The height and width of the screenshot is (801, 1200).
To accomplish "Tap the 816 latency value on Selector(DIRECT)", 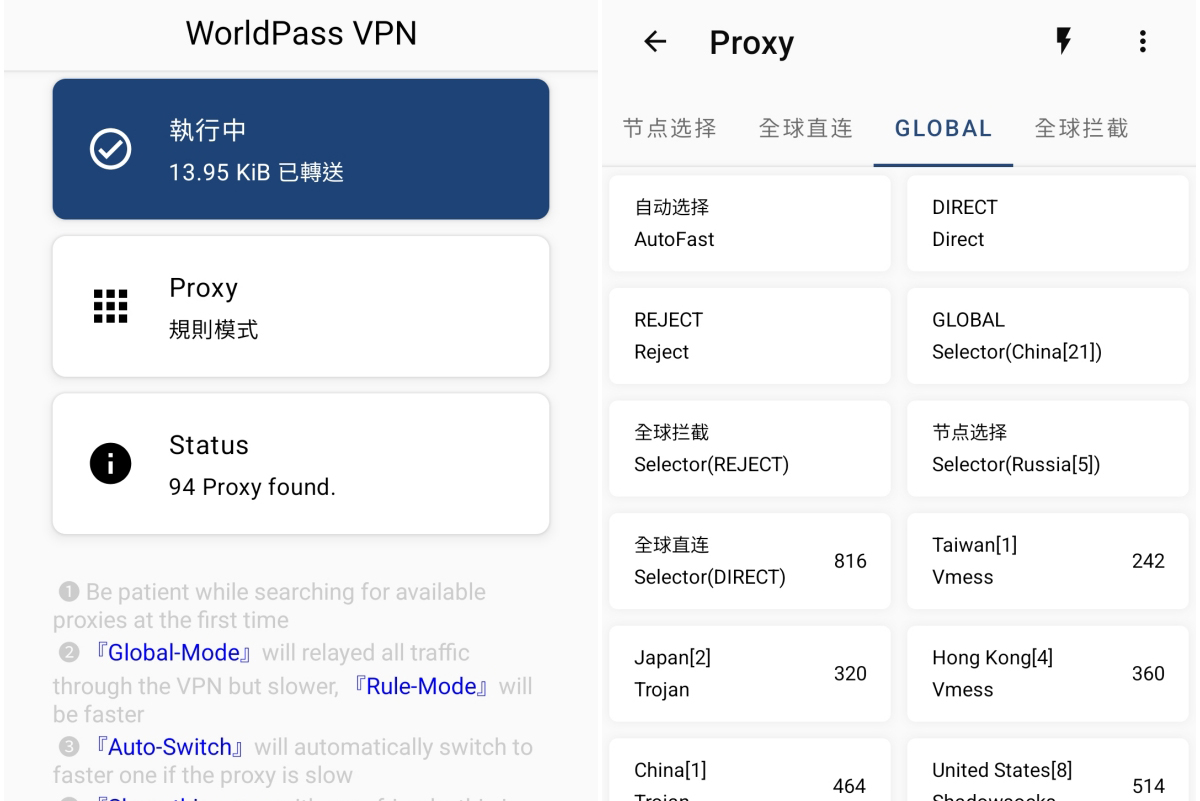I will coord(852,561).
